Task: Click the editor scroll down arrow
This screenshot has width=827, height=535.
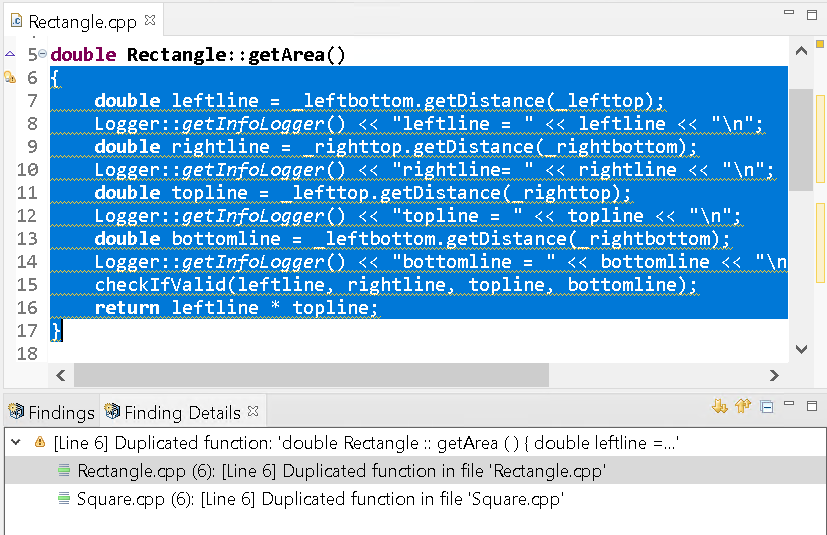Action: [x=802, y=349]
